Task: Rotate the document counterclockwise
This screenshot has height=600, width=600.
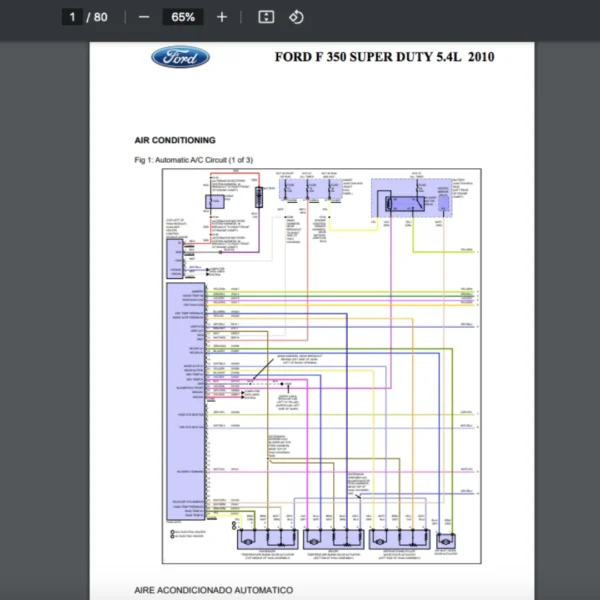Action: [x=296, y=17]
